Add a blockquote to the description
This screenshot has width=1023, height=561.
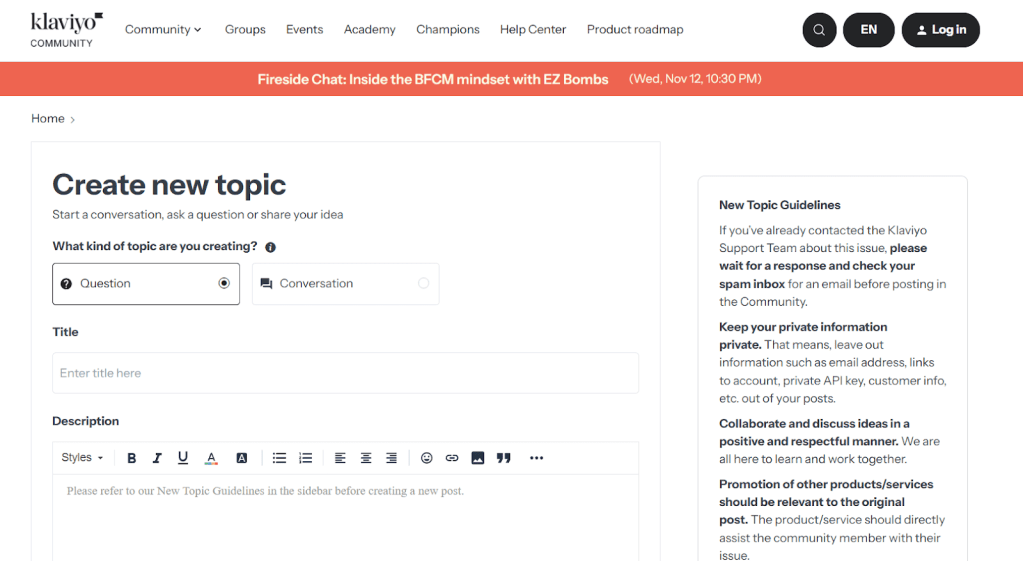coord(504,458)
